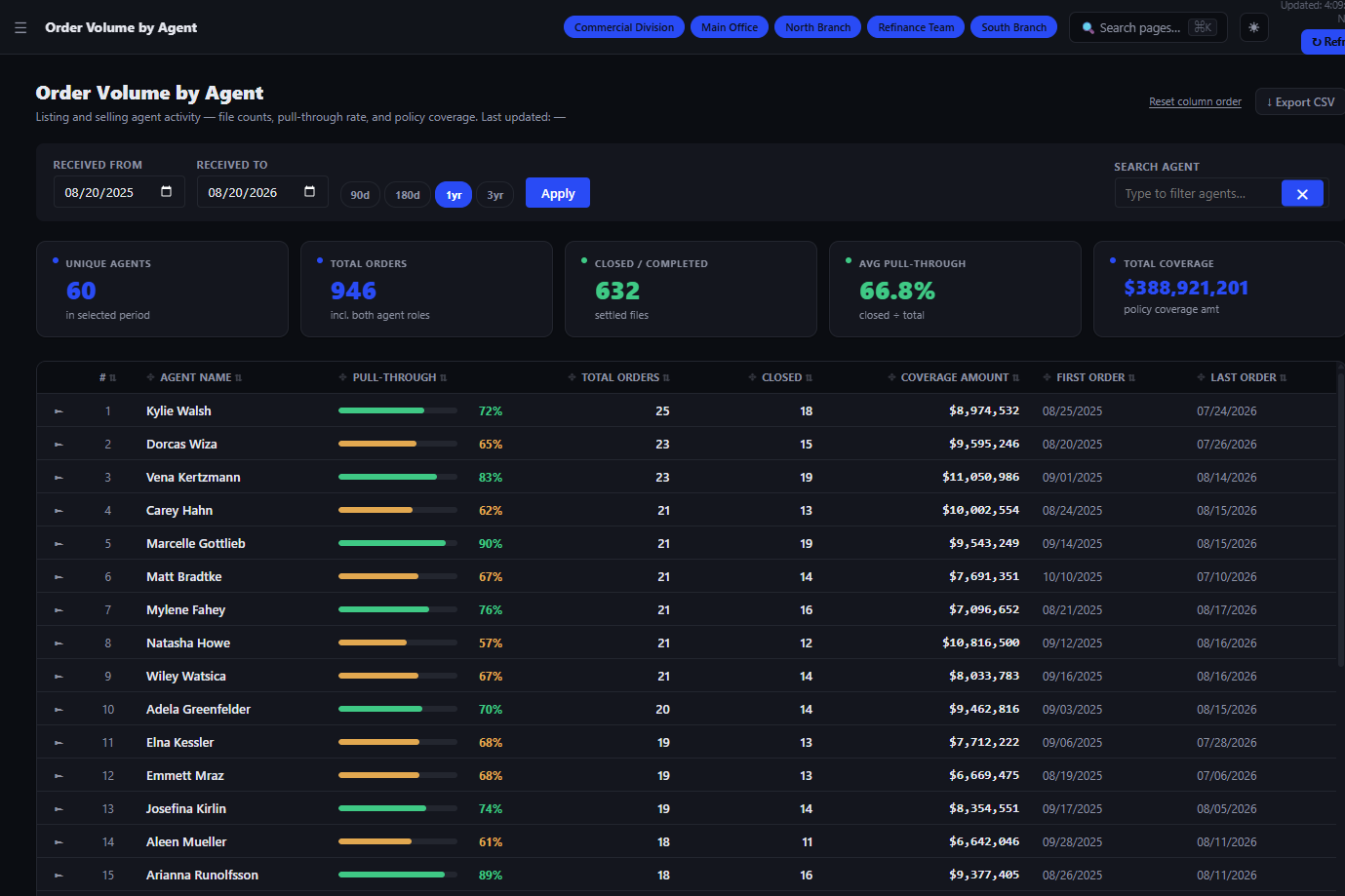Click Kylie Walsh's 72% pull-through bar
The height and width of the screenshot is (896, 1345).
(398, 411)
